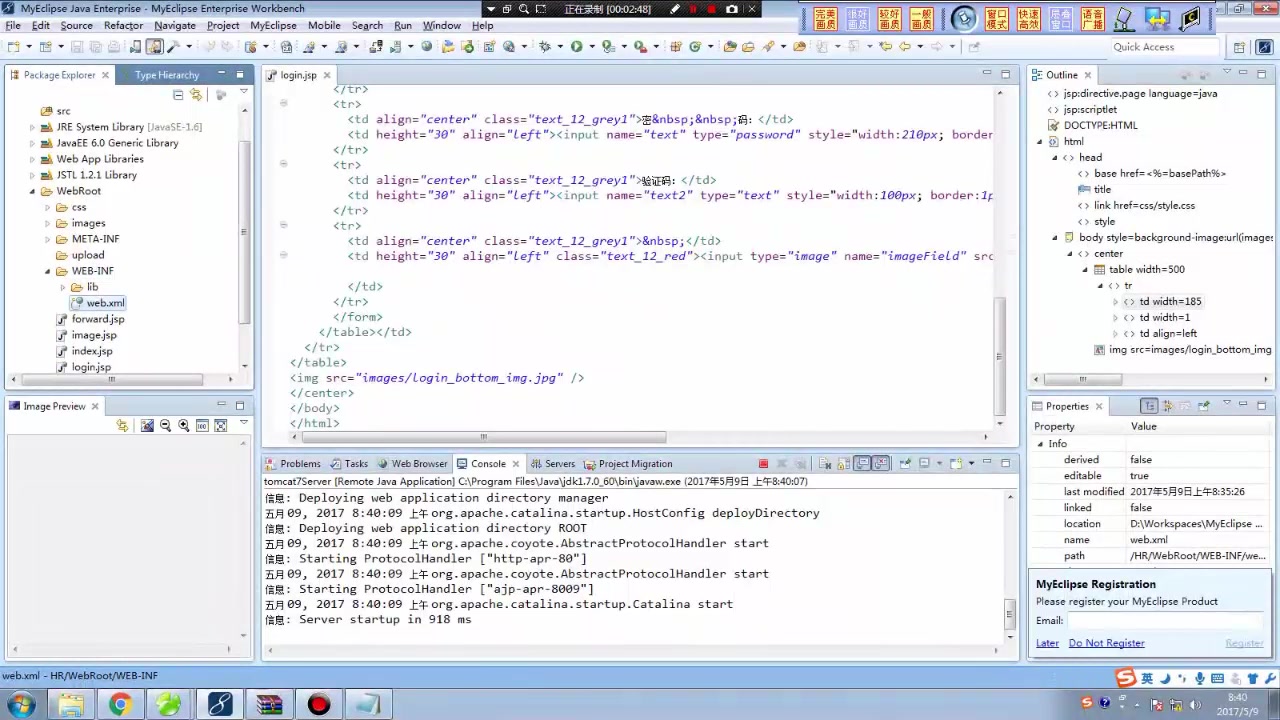This screenshot has width=1280, height=720.
Task: Open the Refactor menu
Action: coord(123,25)
